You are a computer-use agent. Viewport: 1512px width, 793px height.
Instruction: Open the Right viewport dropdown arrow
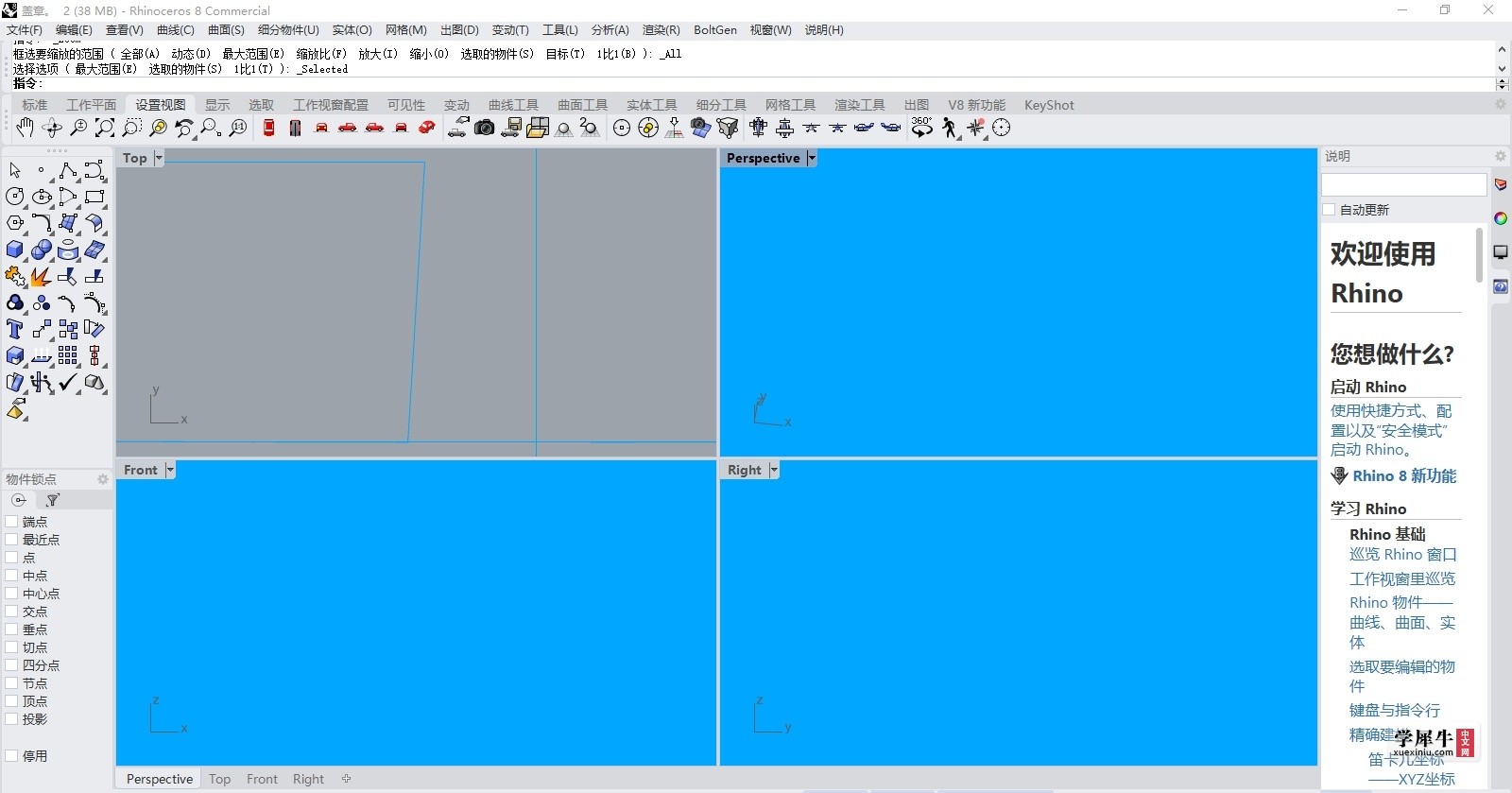(774, 470)
